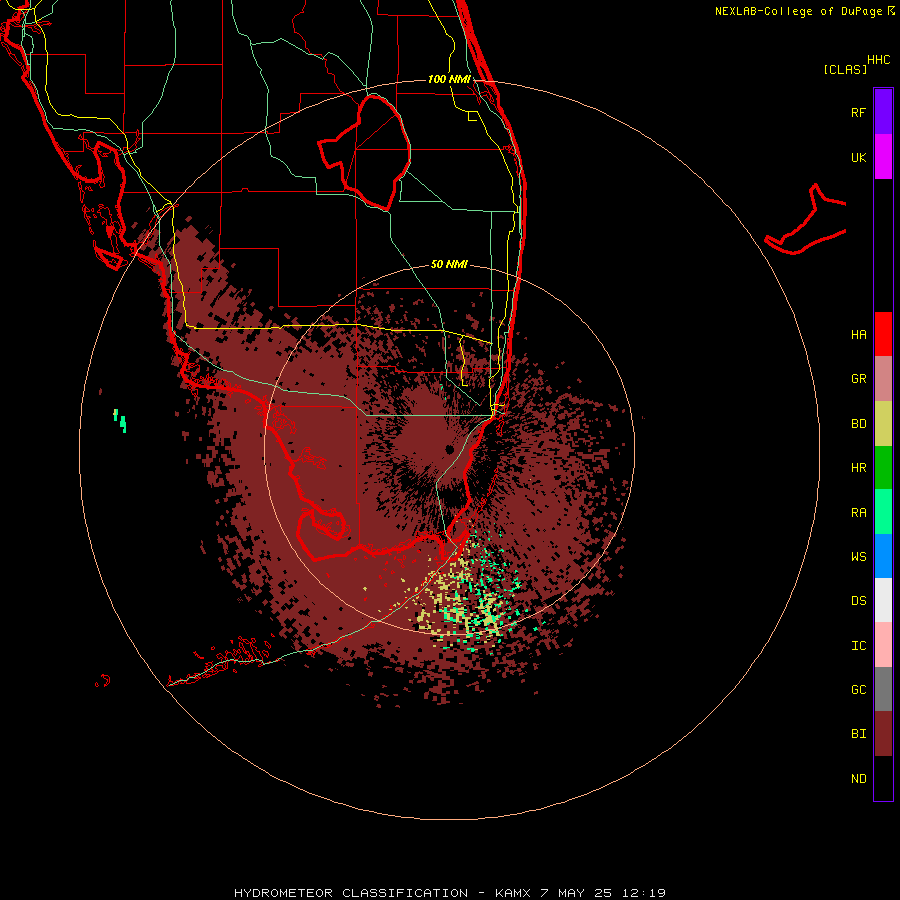This screenshot has width=900, height=900.
Task: Click the 'GC' legend label
Action: pyautogui.click(x=858, y=690)
